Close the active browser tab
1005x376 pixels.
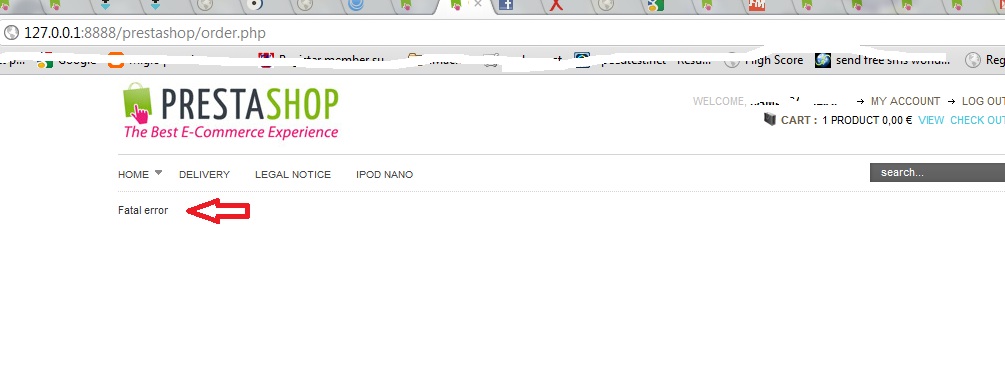pyautogui.click(x=478, y=4)
